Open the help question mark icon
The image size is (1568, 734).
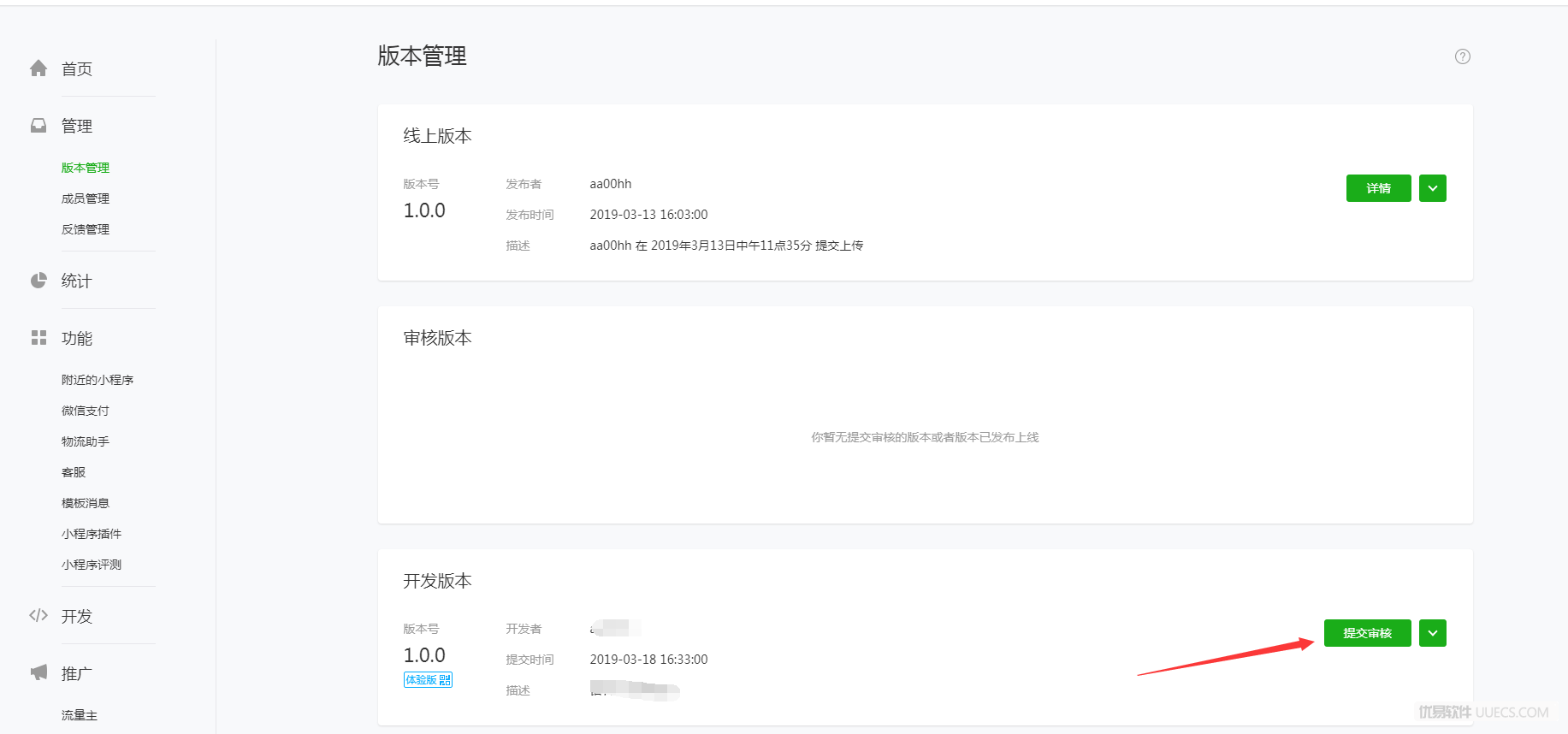tap(1463, 56)
